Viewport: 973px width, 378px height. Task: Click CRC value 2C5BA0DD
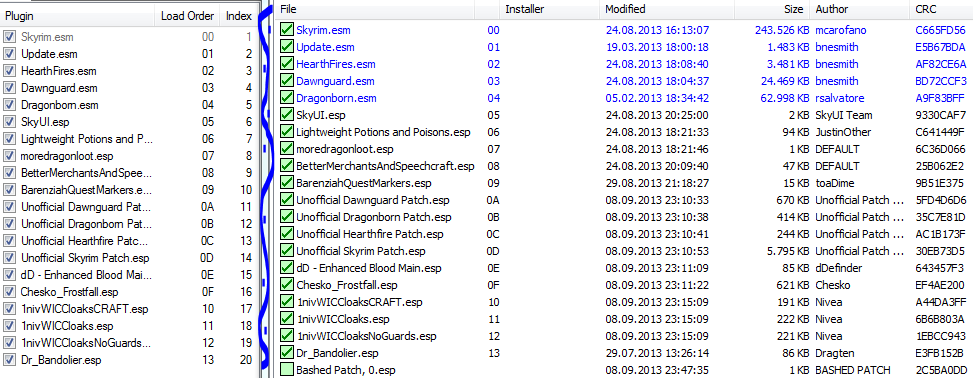click(x=940, y=371)
